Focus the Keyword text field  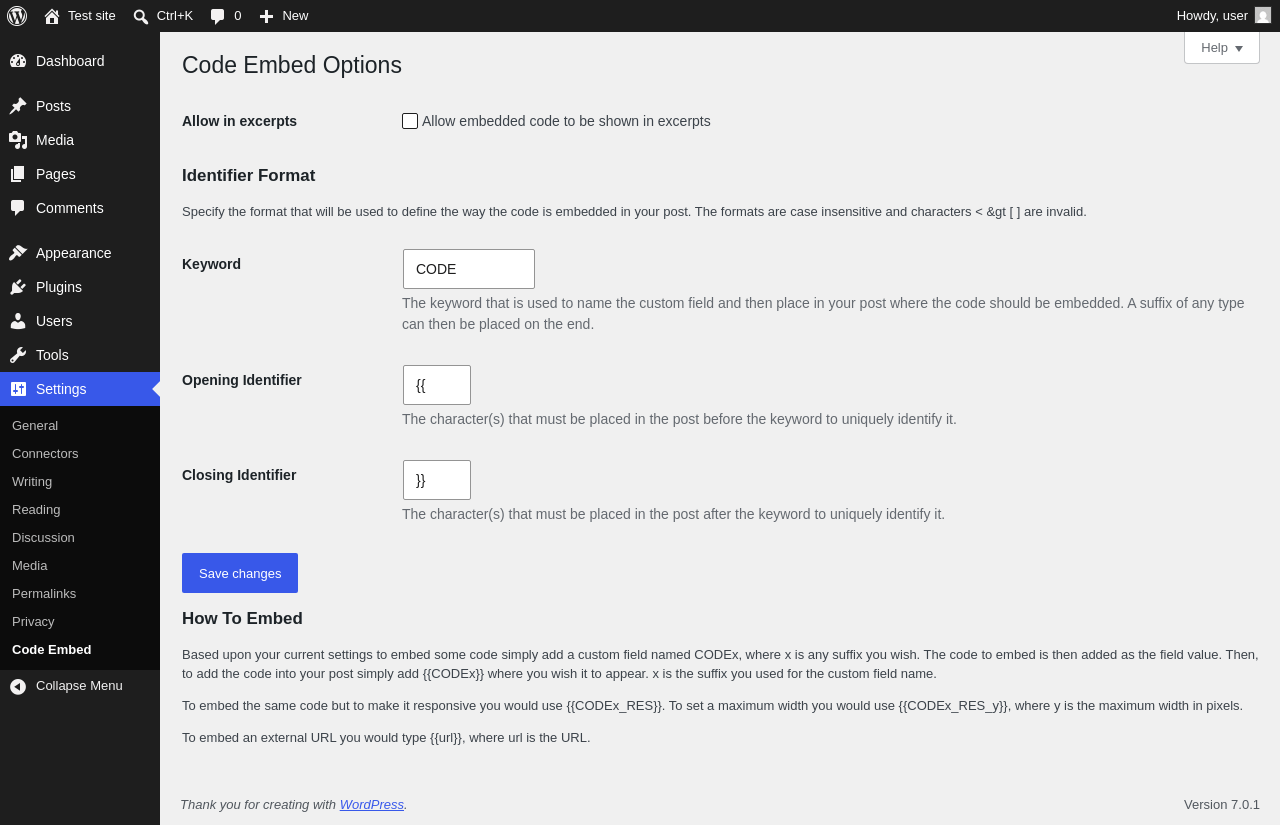coord(469,269)
